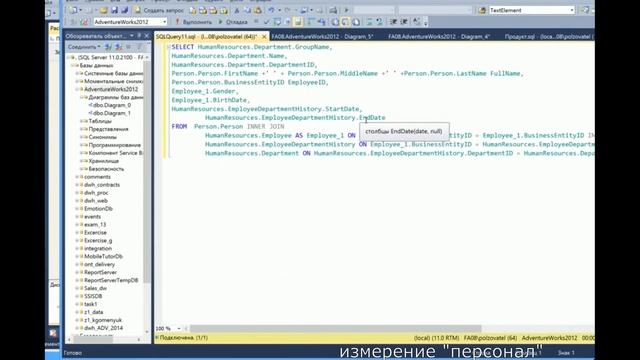Screen dimensions: 640x360
Task: Open the Соединить dropdown in Object Explorer
Action: (x=84, y=47)
